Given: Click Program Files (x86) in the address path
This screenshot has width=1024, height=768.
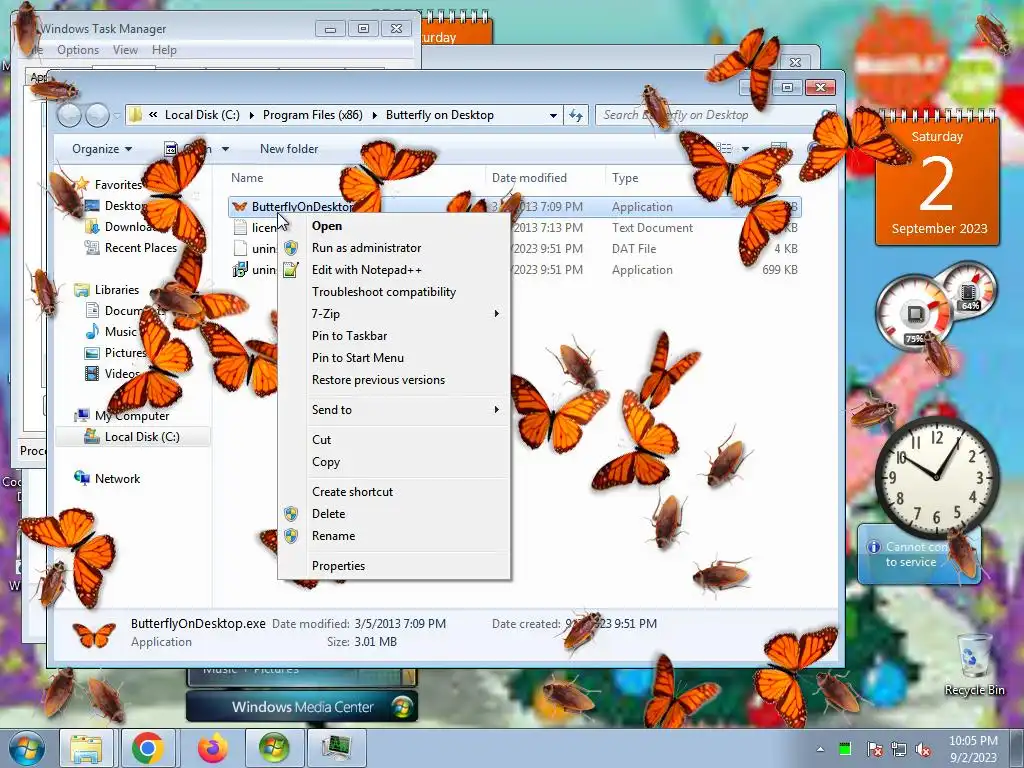Looking at the screenshot, I should [x=312, y=115].
